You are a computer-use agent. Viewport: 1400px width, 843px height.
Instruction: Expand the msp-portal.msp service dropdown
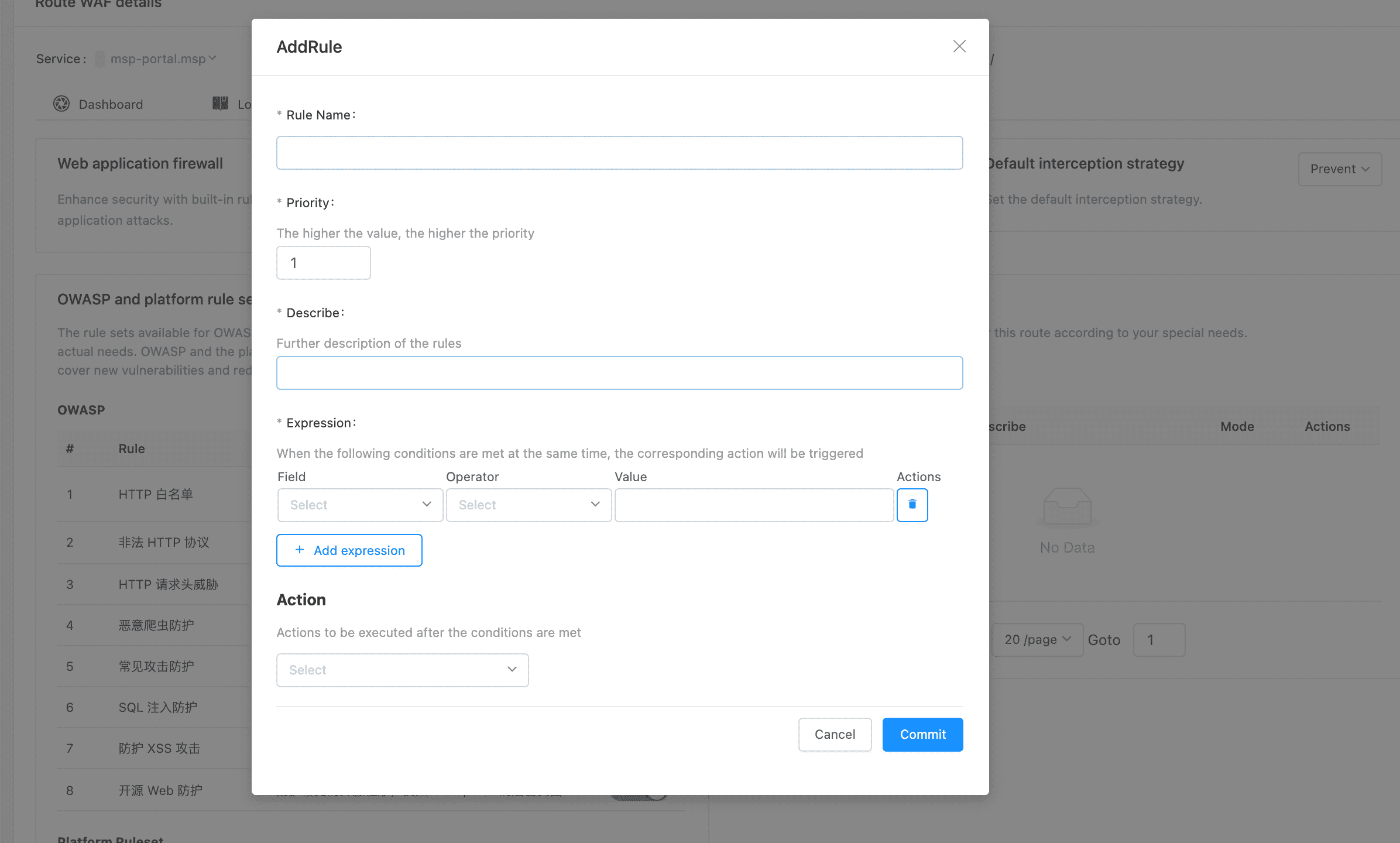point(163,59)
